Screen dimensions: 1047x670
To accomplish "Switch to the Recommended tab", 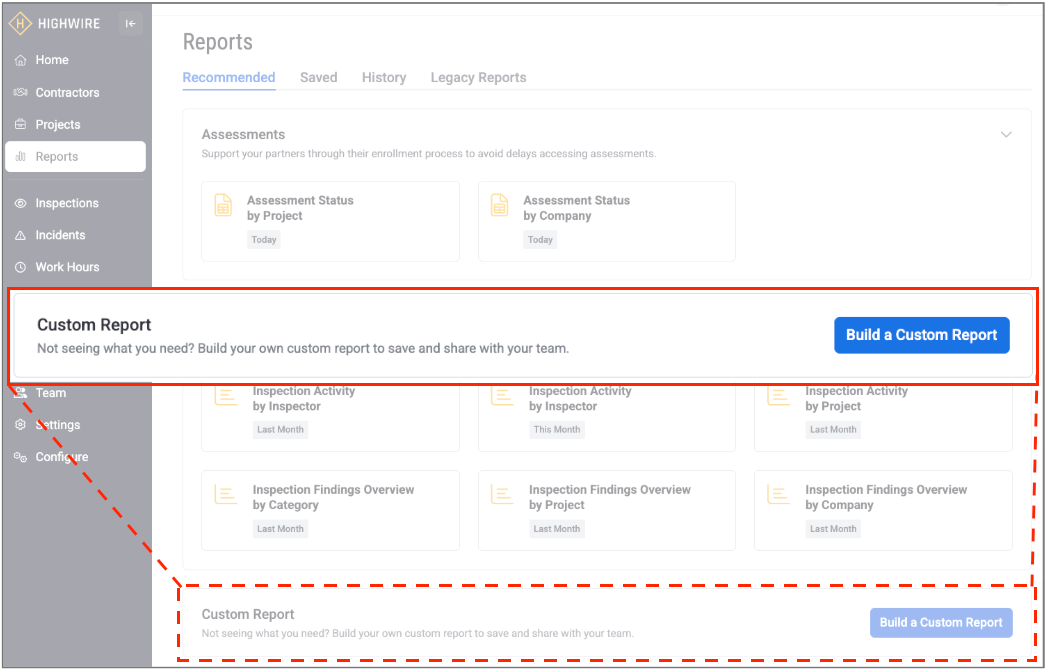I will (x=229, y=77).
